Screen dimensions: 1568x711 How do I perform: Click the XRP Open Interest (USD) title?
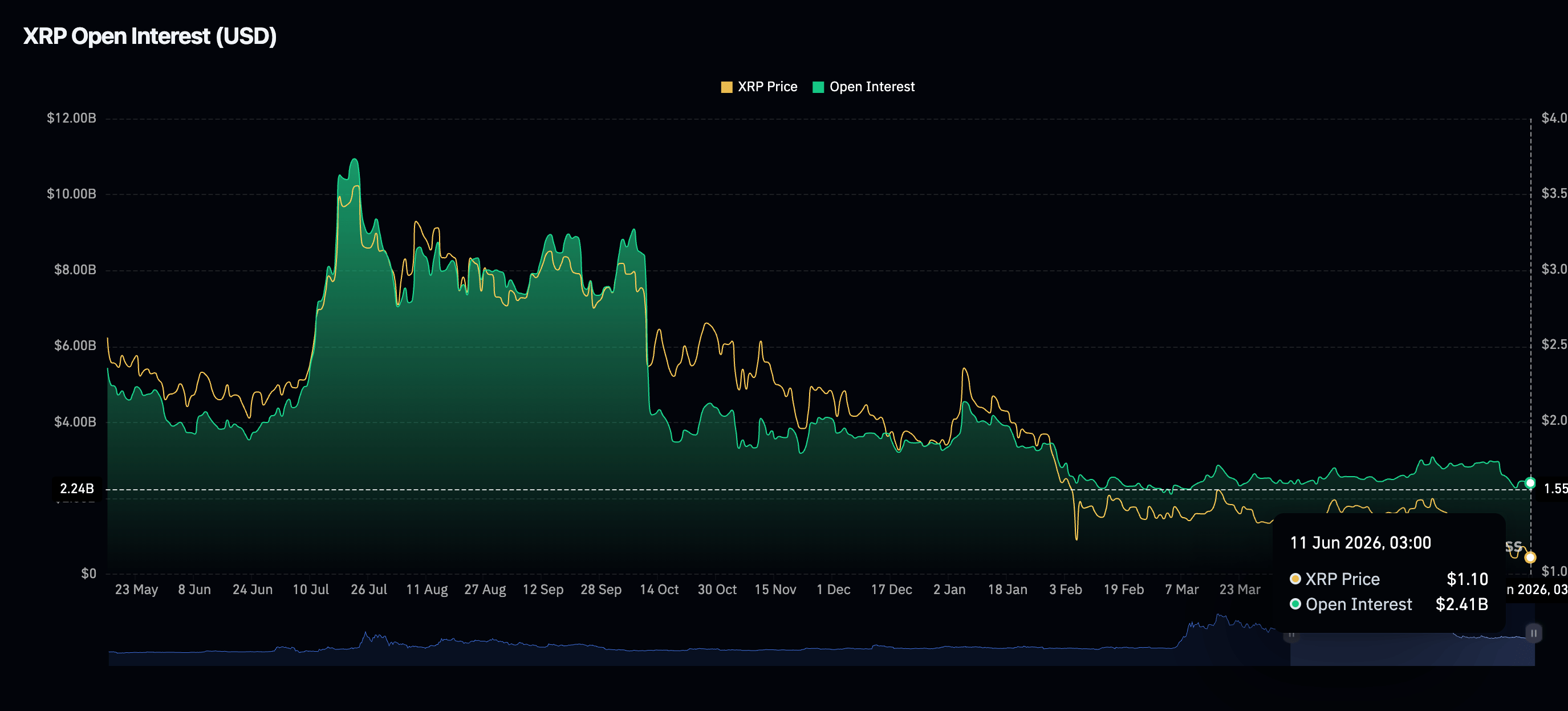click(150, 36)
